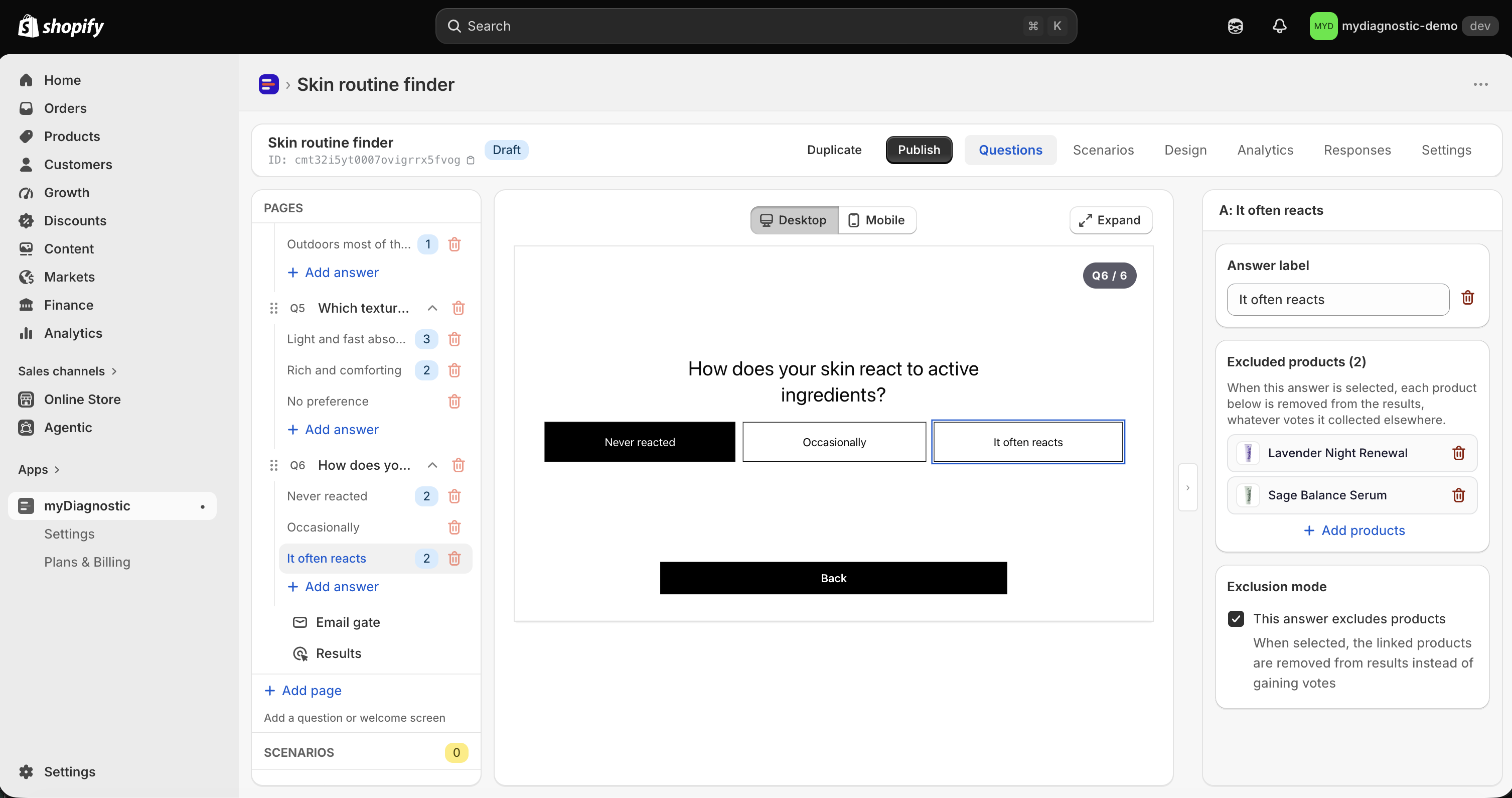Image resolution: width=1512 pixels, height=798 pixels.
Task: Delete question Q5 with trash icon
Action: [459, 308]
